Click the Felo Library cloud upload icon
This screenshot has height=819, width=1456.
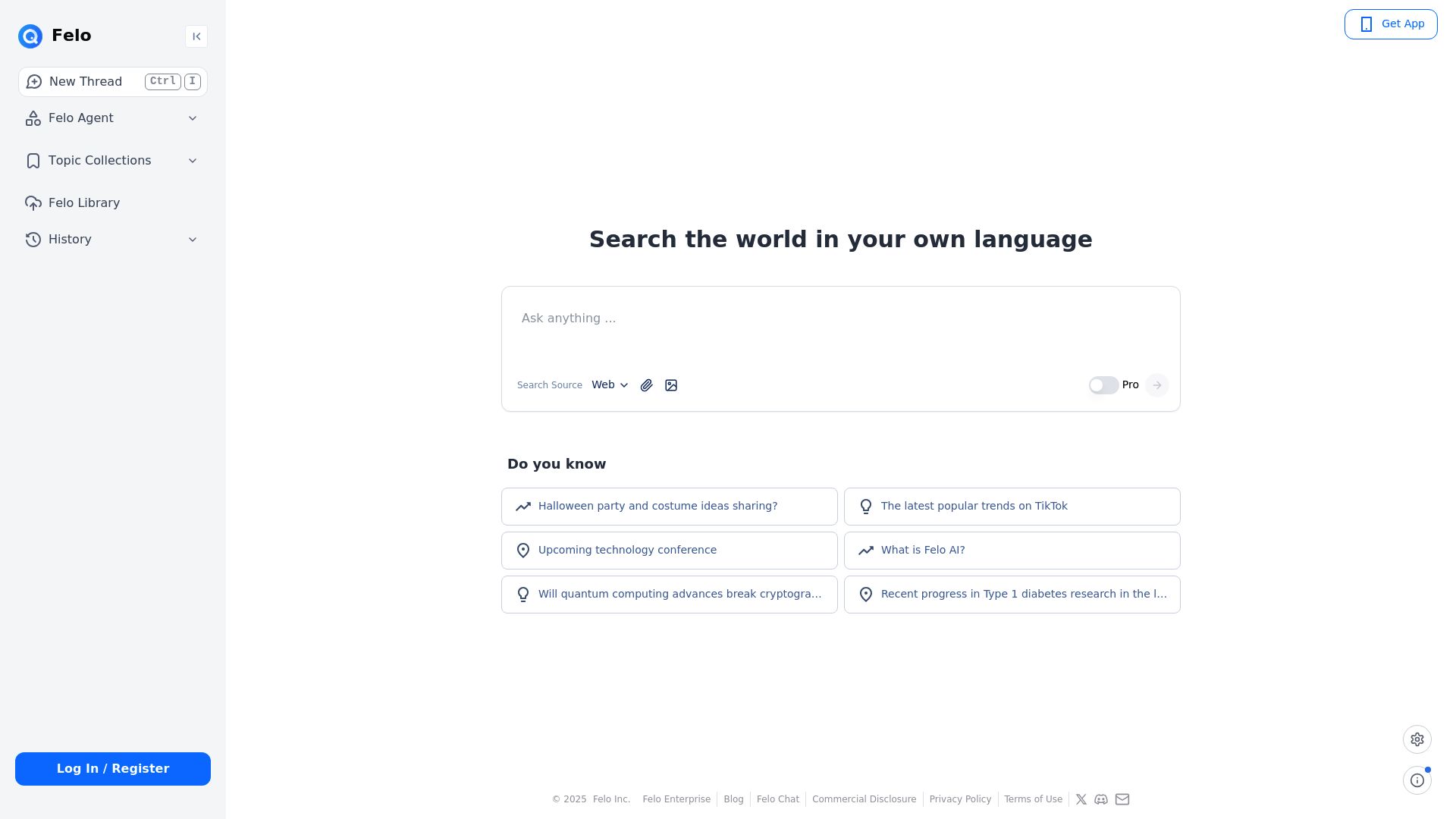(33, 203)
